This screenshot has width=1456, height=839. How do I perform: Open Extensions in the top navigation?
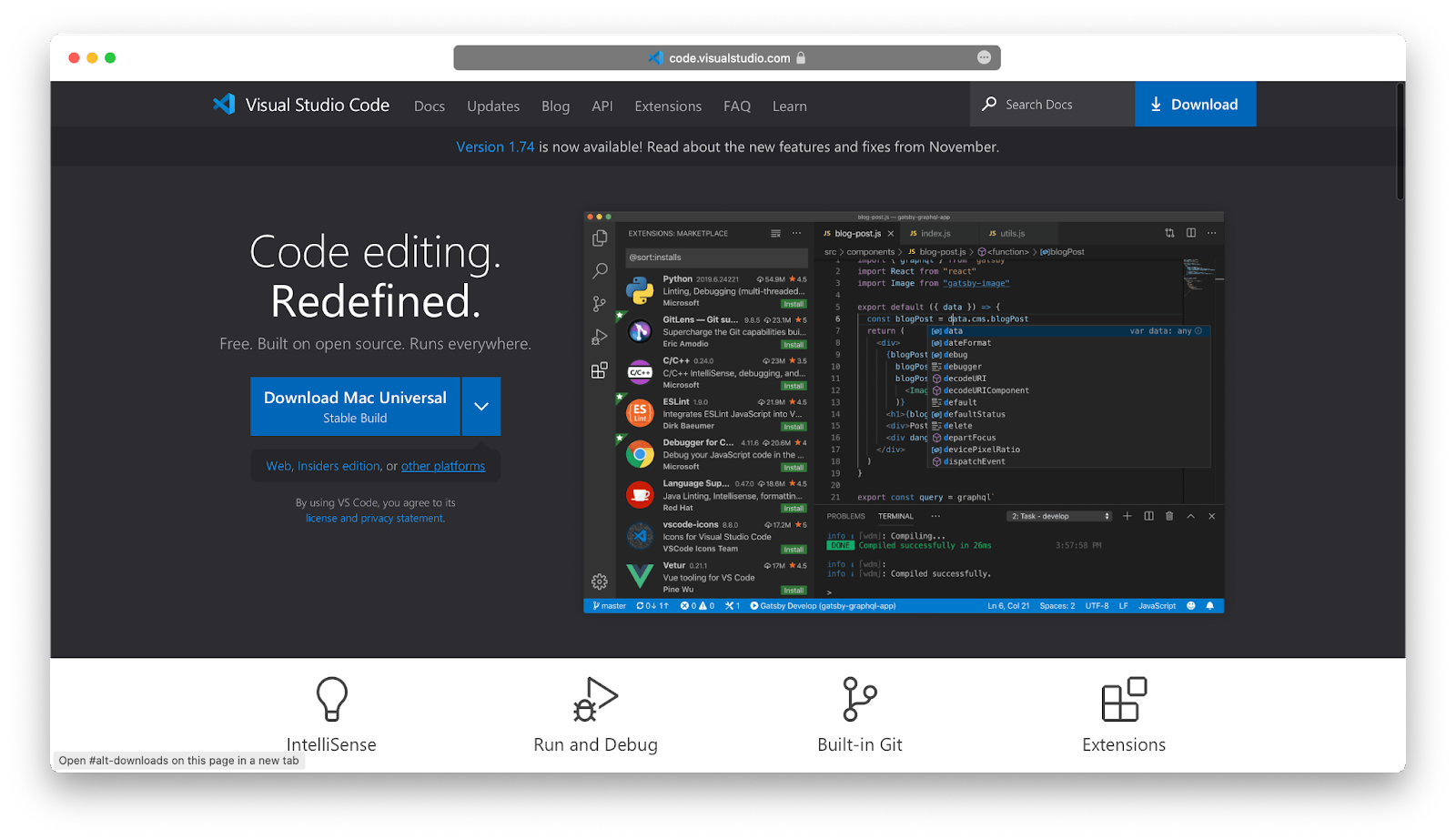pos(668,106)
